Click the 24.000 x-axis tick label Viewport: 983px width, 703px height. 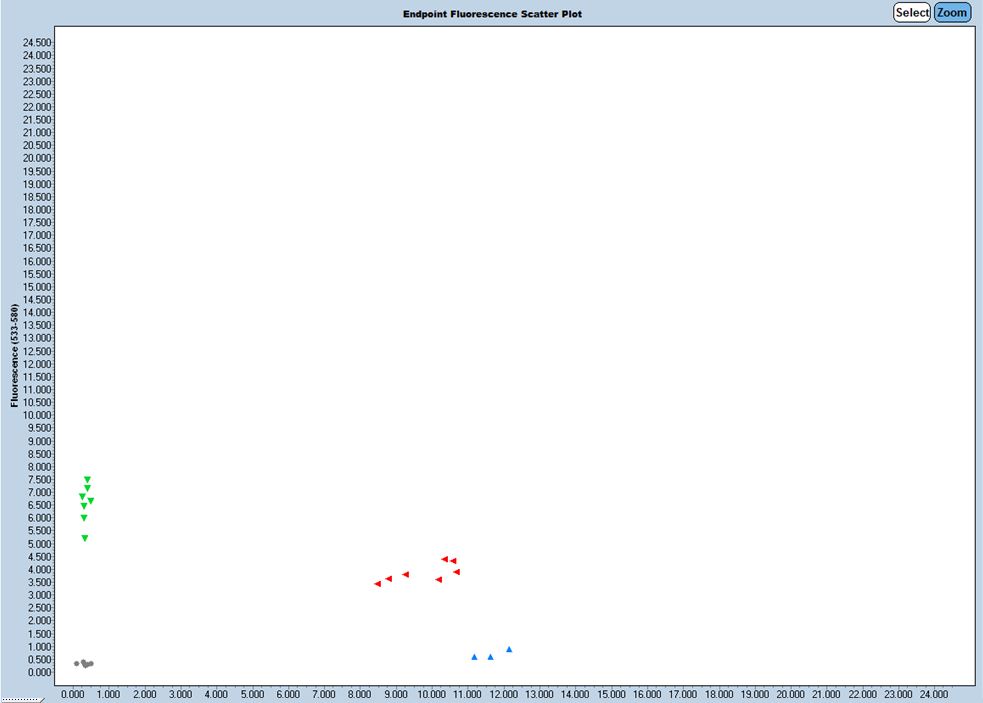click(x=933, y=693)
